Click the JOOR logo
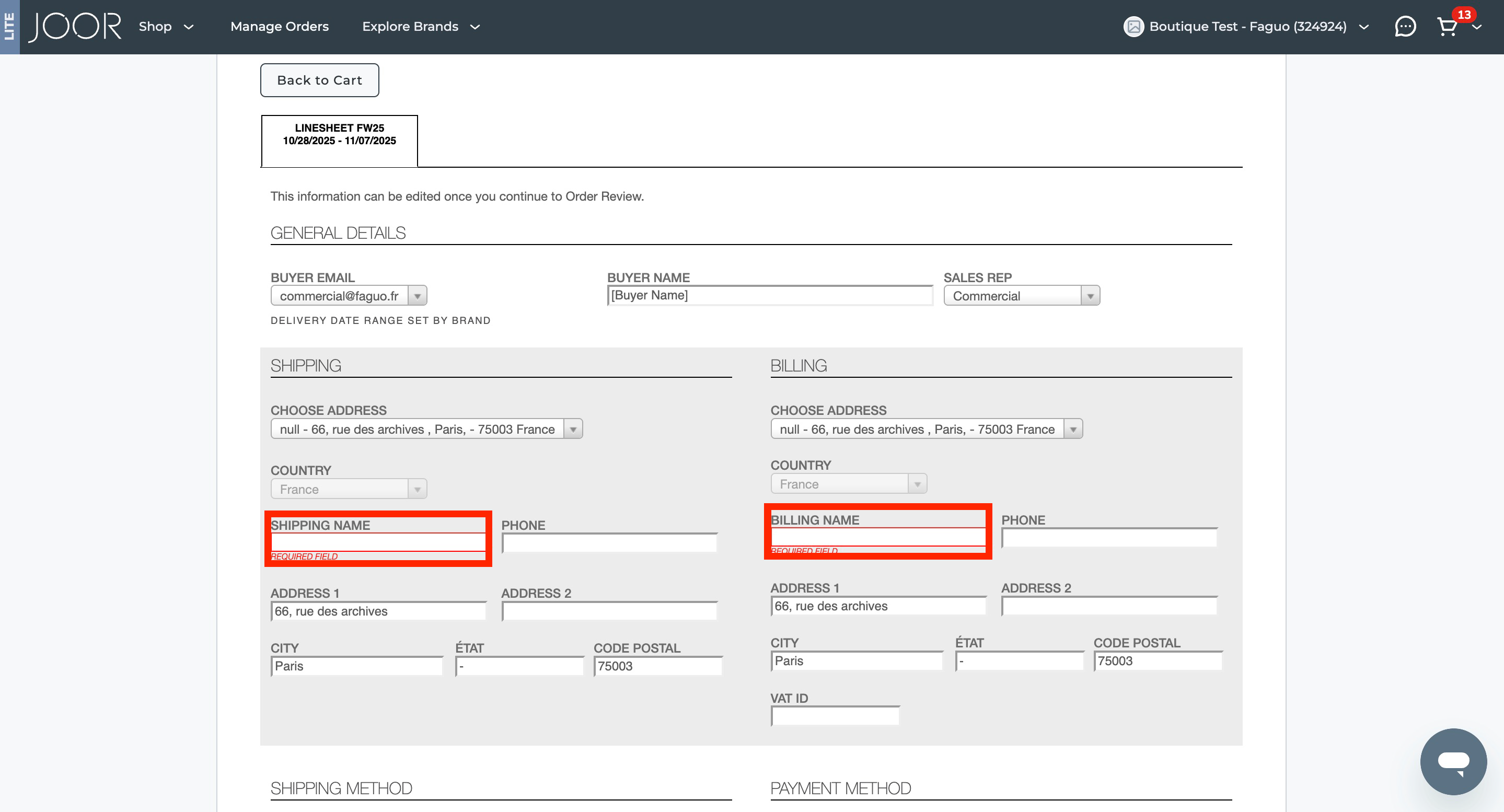This screenshot has width=1504, height=812. 75,27
